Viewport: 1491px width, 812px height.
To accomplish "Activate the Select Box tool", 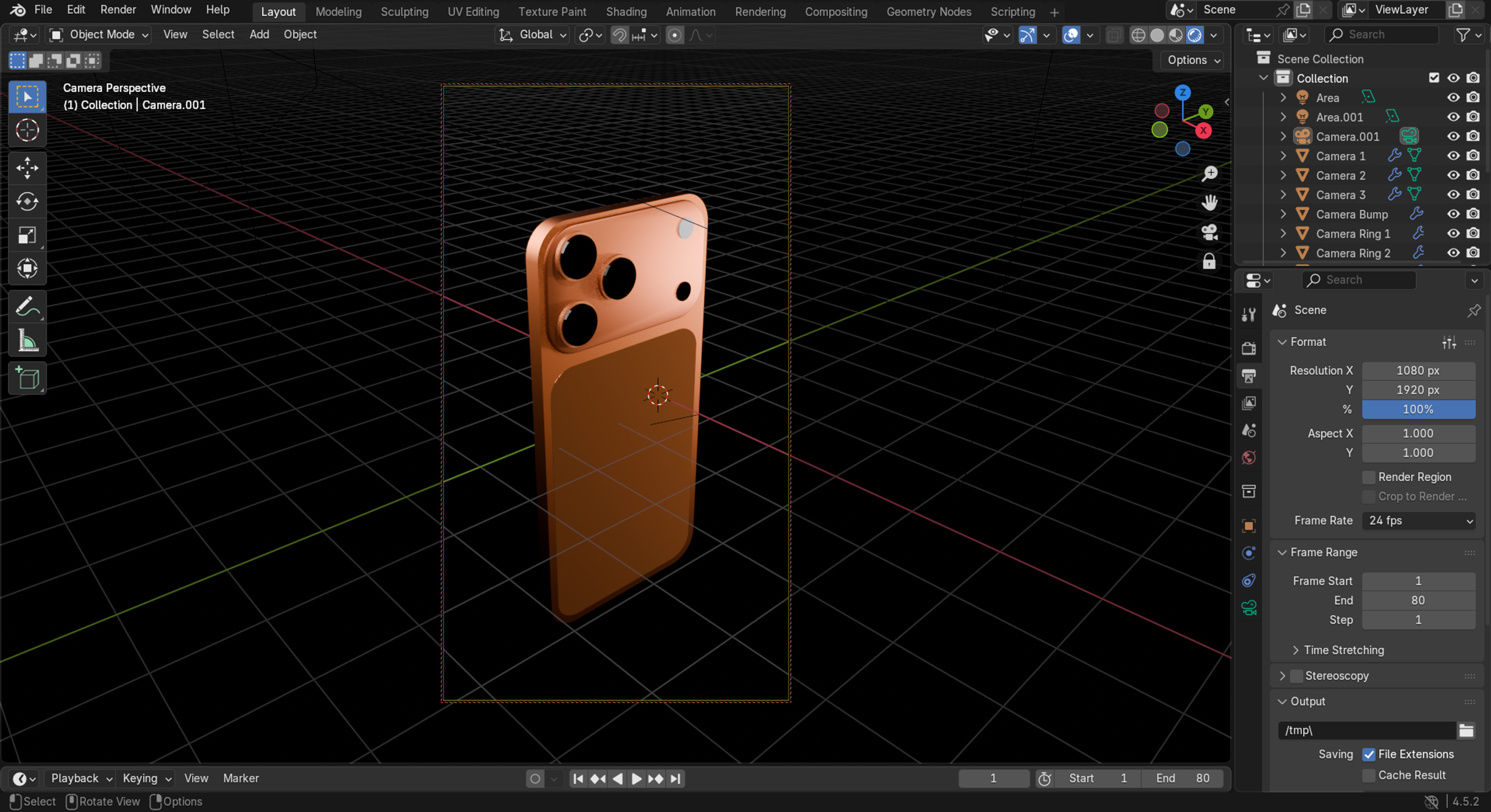I will point(27,97).
